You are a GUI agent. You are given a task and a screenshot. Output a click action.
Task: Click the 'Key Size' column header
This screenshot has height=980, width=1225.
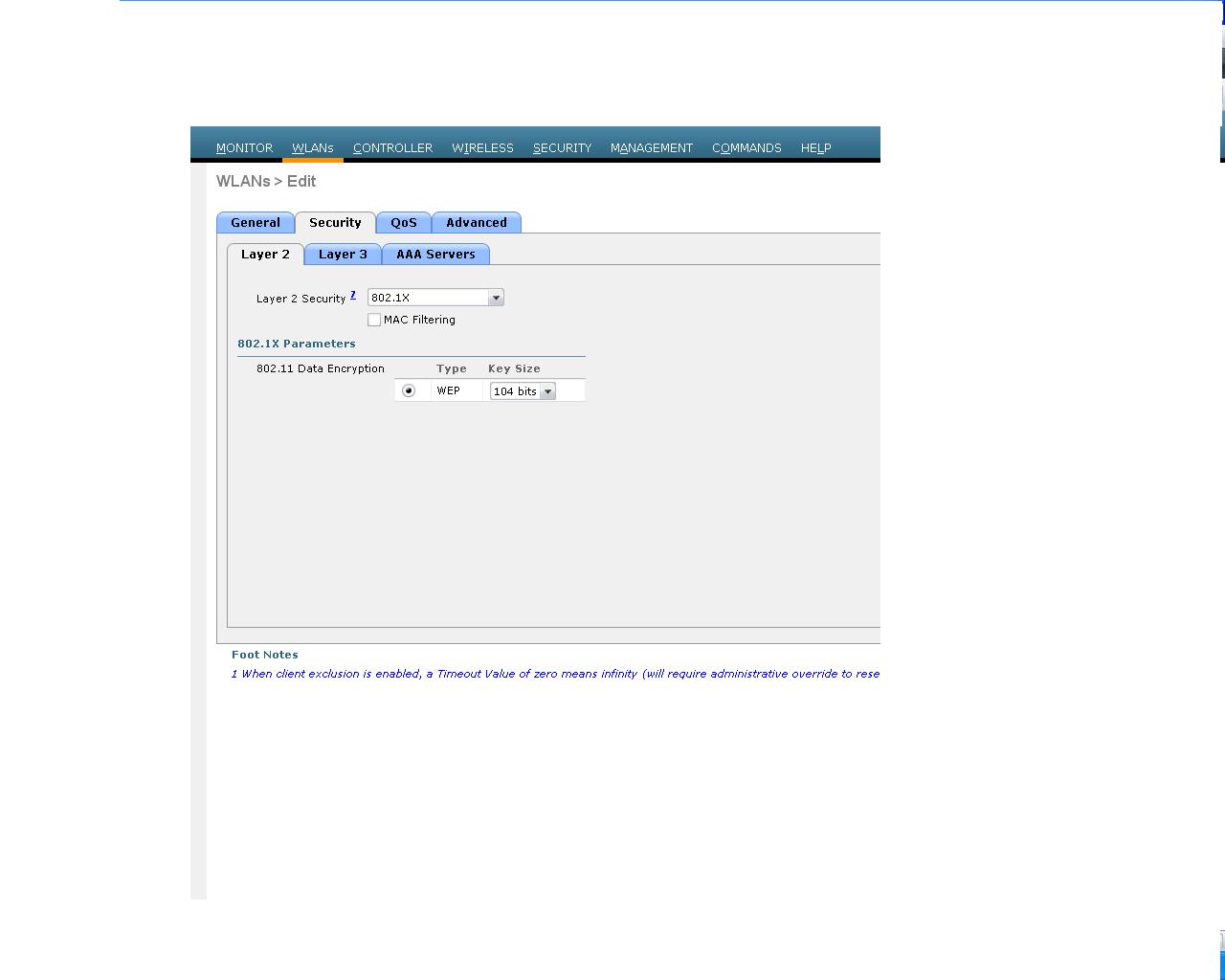(514, 368)
